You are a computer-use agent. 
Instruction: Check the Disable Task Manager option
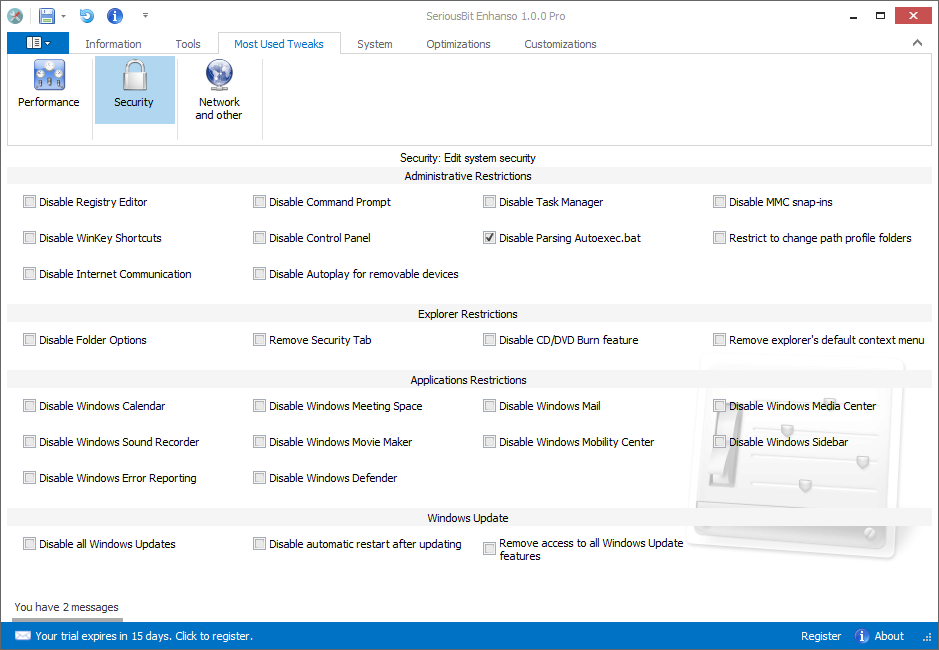[489, 202]
